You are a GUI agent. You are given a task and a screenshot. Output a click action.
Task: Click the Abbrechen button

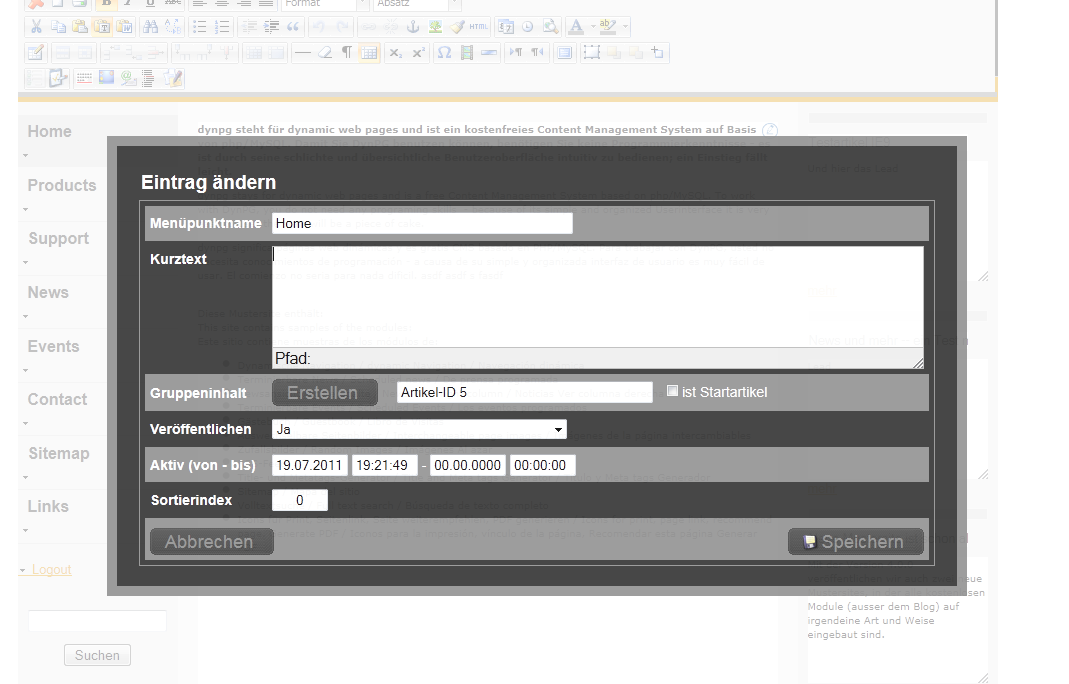(210, 542)
